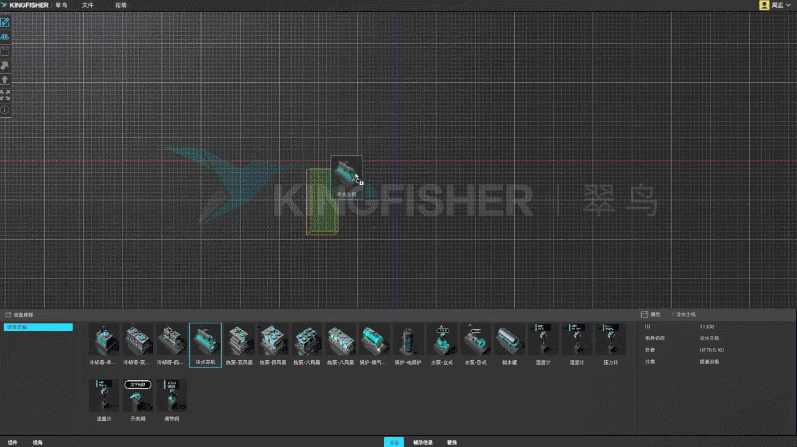Switch to the 管线 bottom tab

[x=452, y=442]
